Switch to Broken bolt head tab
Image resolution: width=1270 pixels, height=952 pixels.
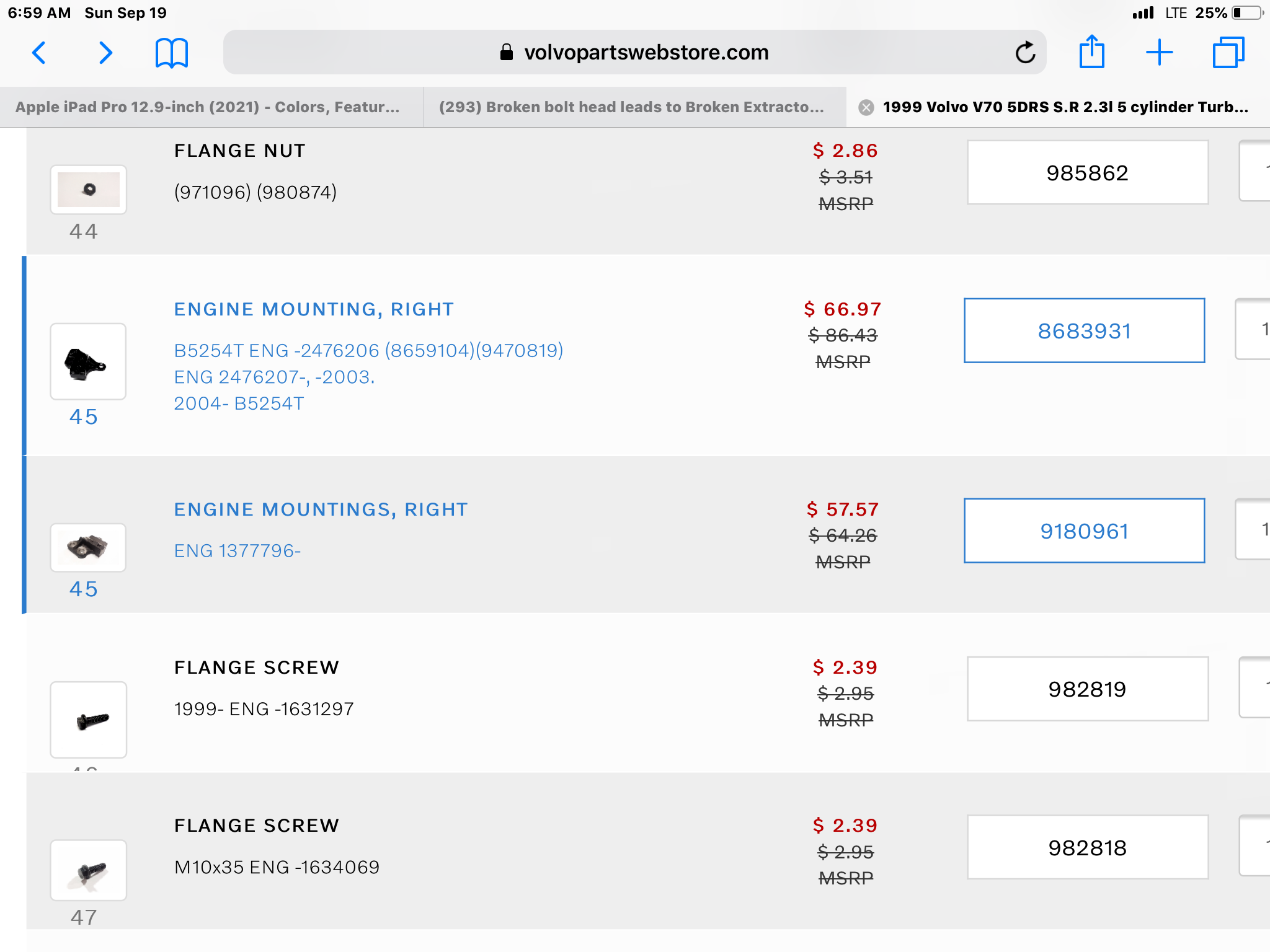pos(631,107)
